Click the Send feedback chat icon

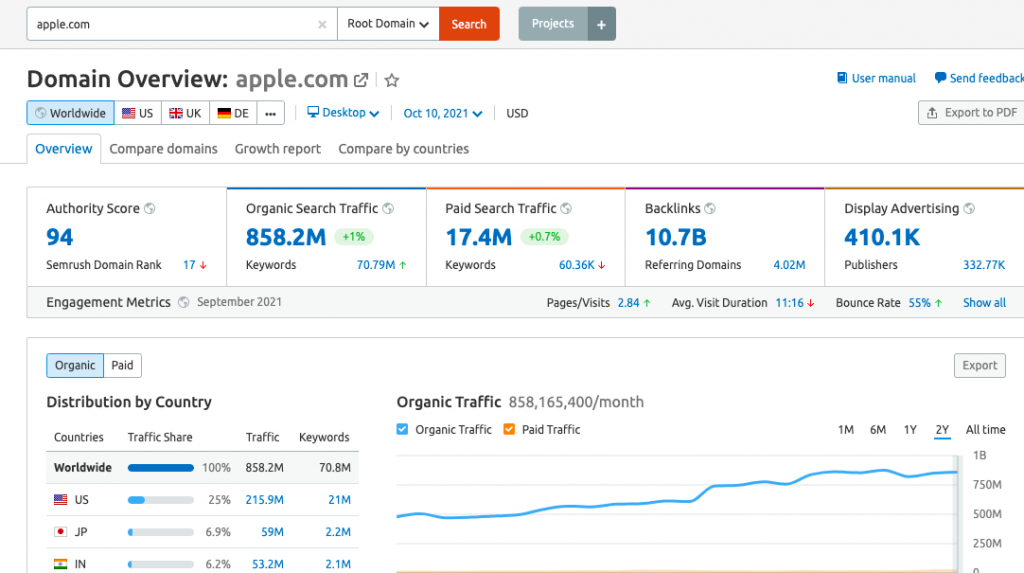940,78
